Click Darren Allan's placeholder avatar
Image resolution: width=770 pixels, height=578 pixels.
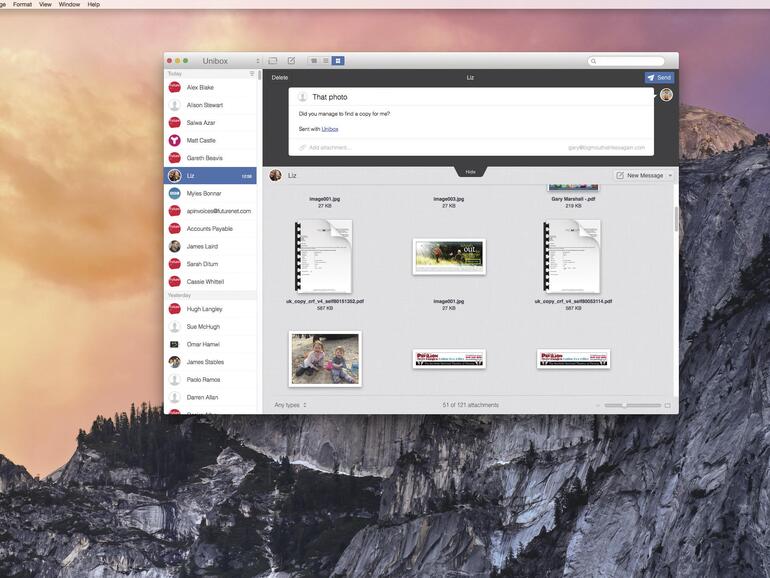coord(175,397)
